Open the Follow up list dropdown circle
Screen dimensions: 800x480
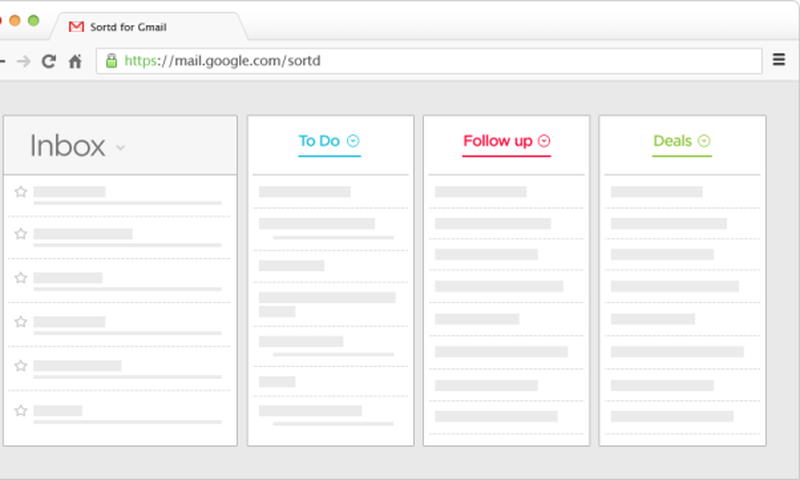(x=544, y=141)
